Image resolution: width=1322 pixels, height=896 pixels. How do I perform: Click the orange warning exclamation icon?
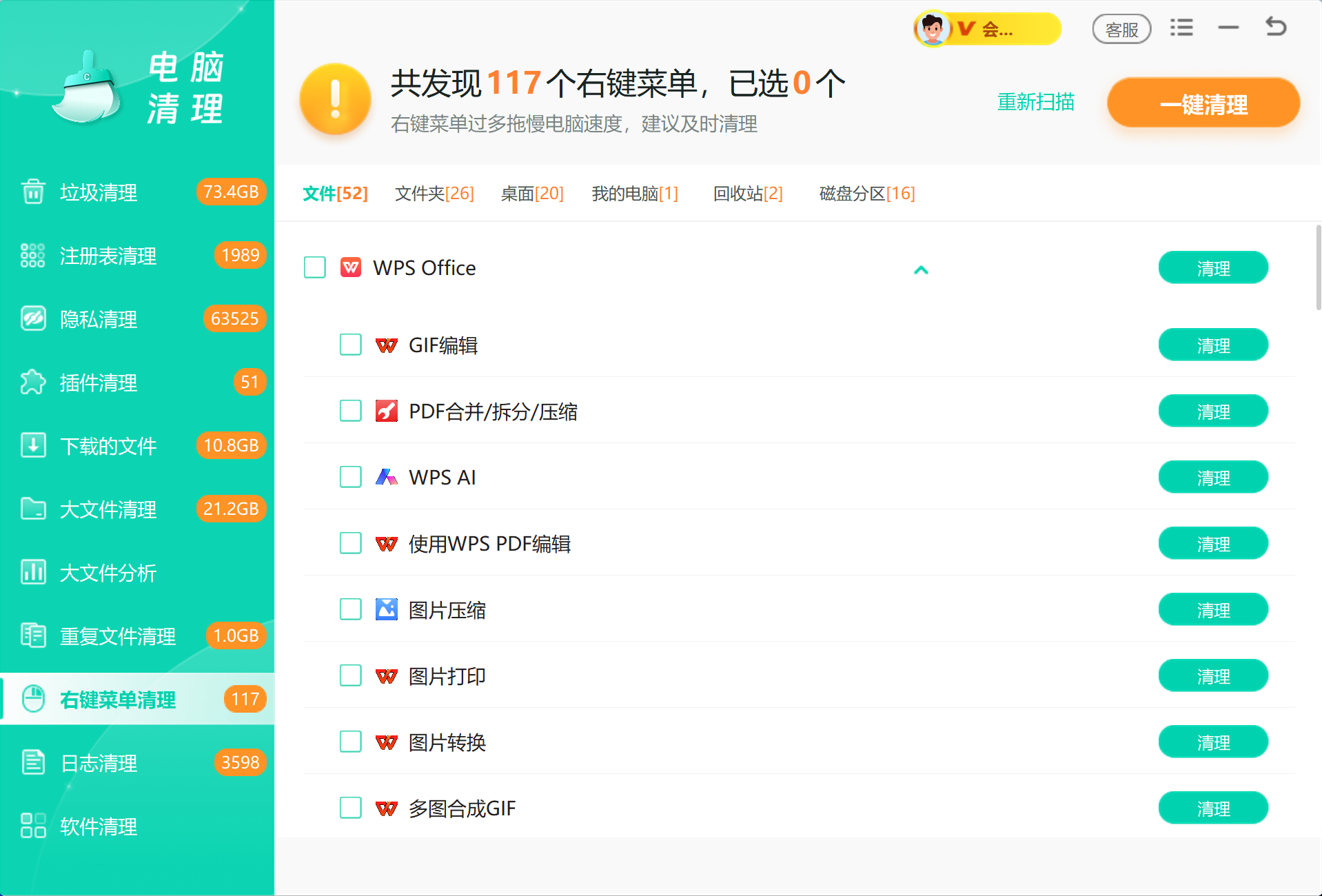pyautogui.click(x=336, y=99)
